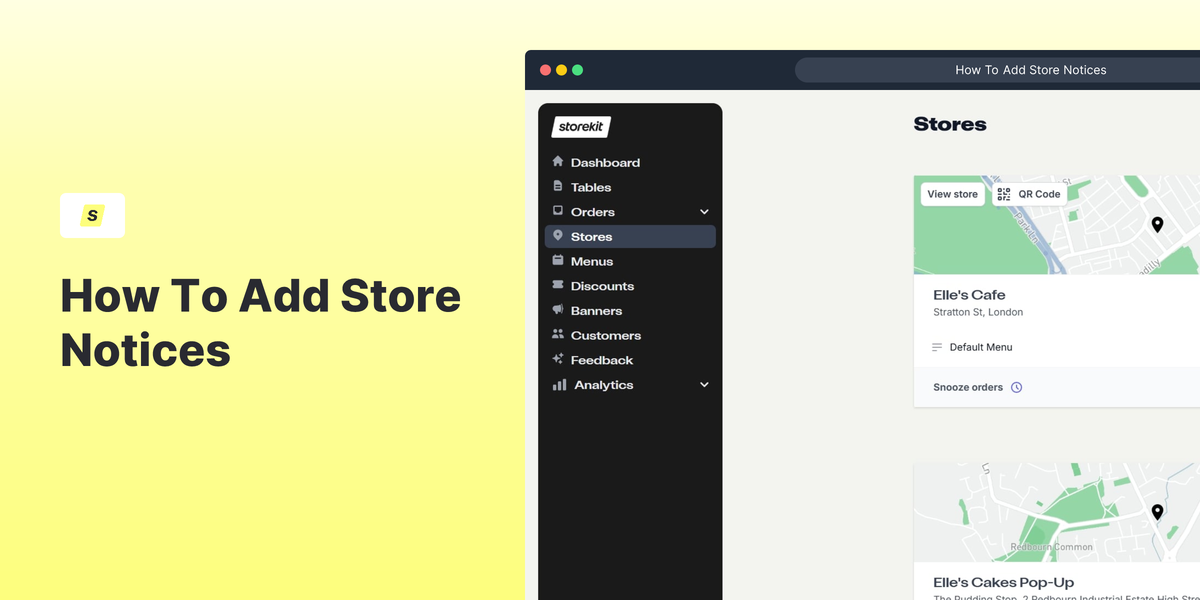The width and height of the screenshot is (1200, 600).
Task: Select the Feedback icon in the sidebar
Action: click(559, 359)
